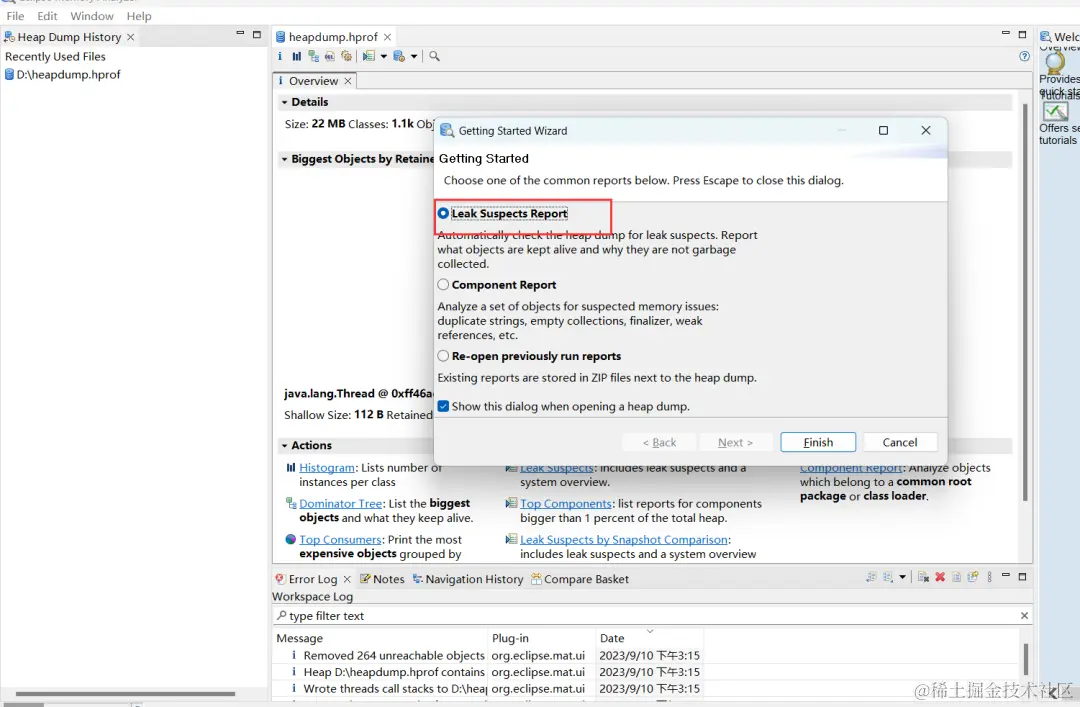Image resolution: width=1080 pixels, height=707 pixels.
Task: Click the Top Consumers pie icon
Action: pos(291,539)
